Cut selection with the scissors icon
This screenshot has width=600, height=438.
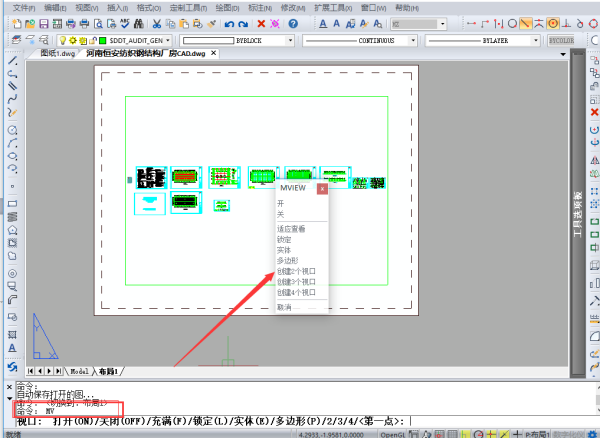(x=157, y=24)
